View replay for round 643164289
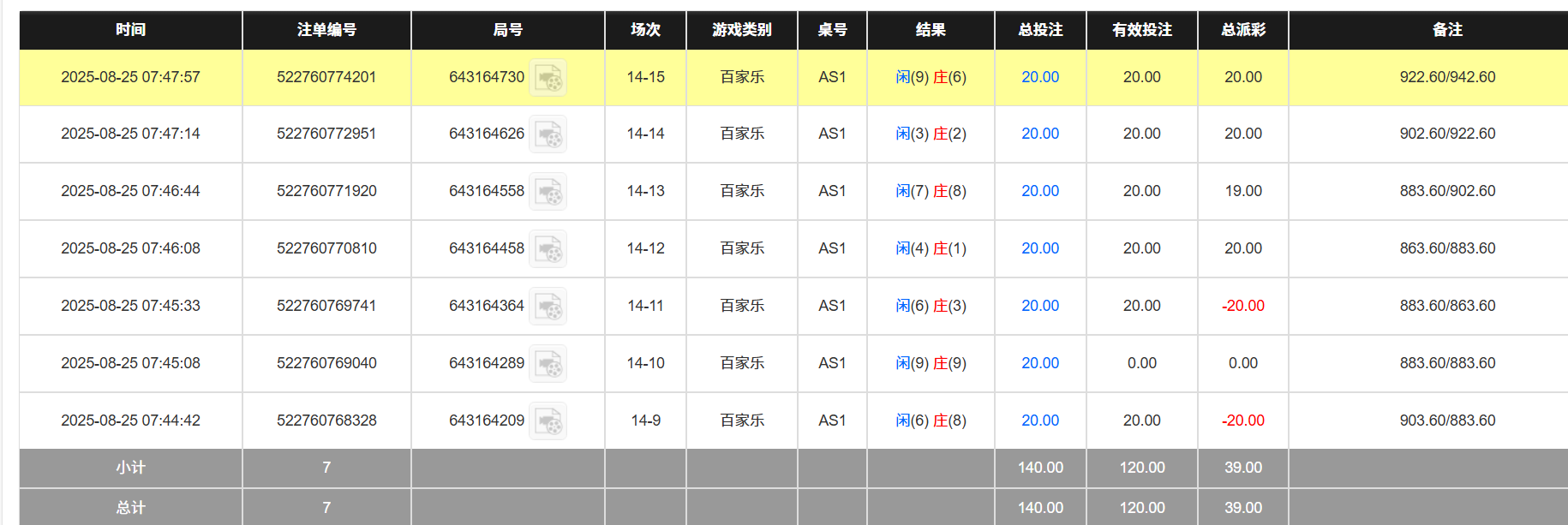This screenshot has height=525, width=1568. pos(552,363)
